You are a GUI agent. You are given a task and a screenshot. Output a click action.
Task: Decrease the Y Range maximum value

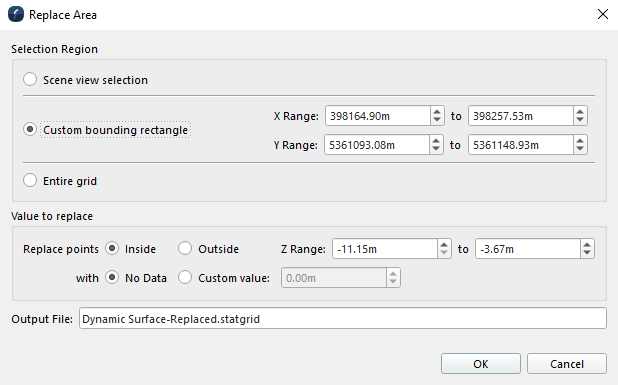click(580, 149)
